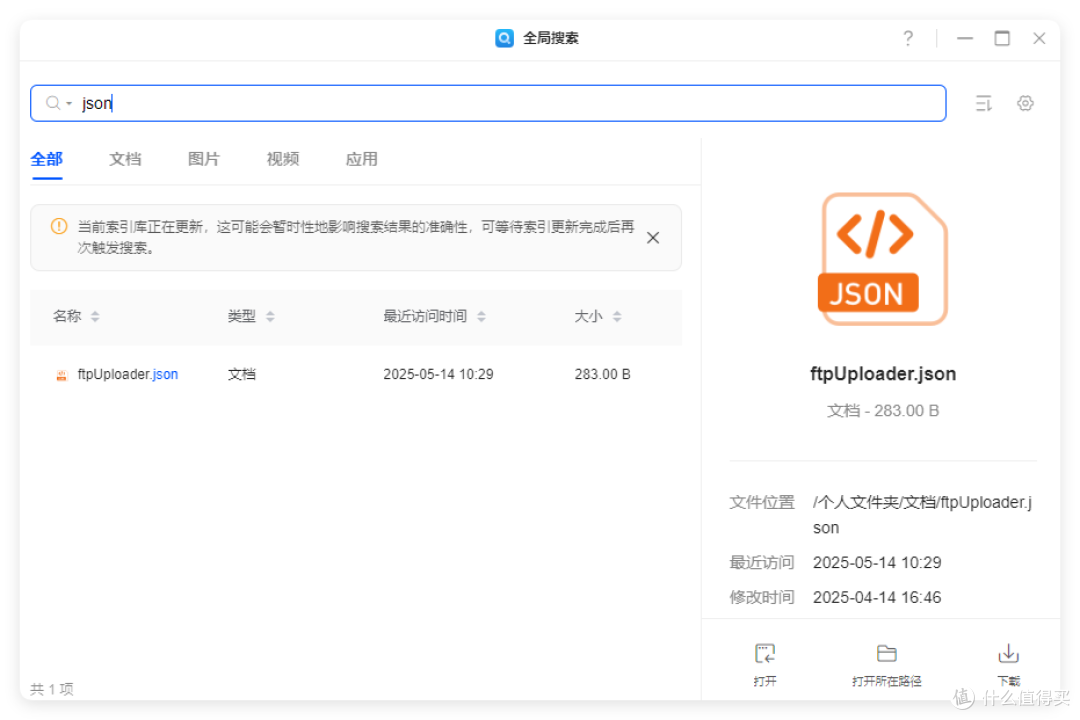The width and height of the screenshot is (1080, 720).
Task: Minimize the 全局搜索 window
Action: (964, 38)
